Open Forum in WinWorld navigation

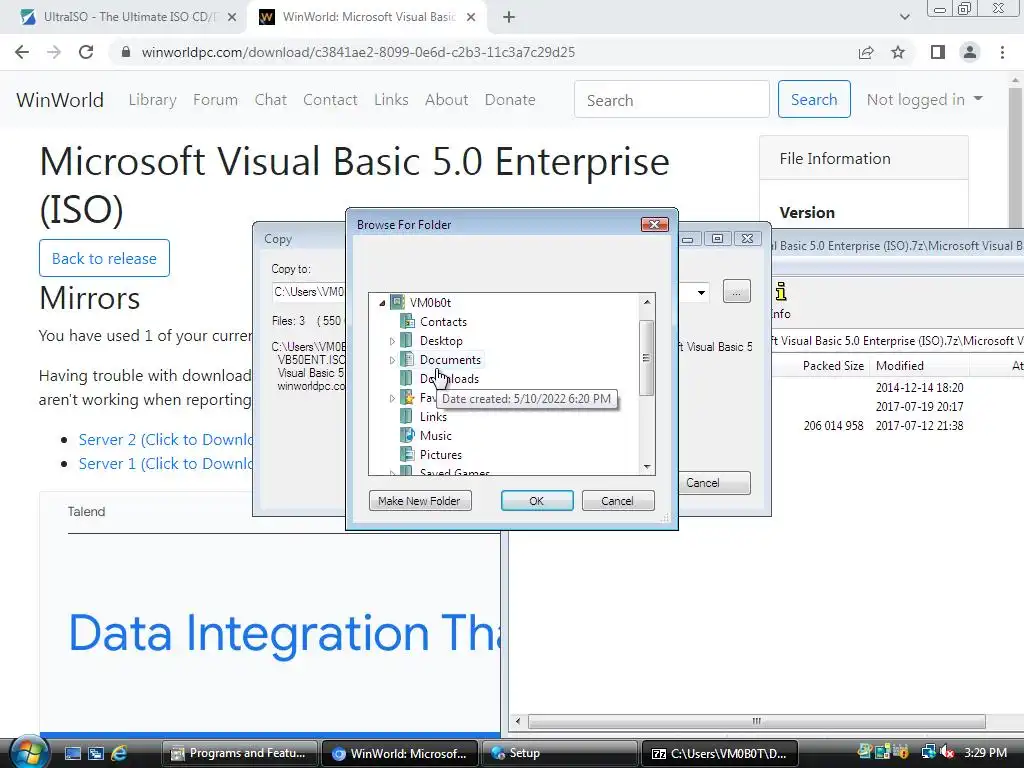[216, 100]
